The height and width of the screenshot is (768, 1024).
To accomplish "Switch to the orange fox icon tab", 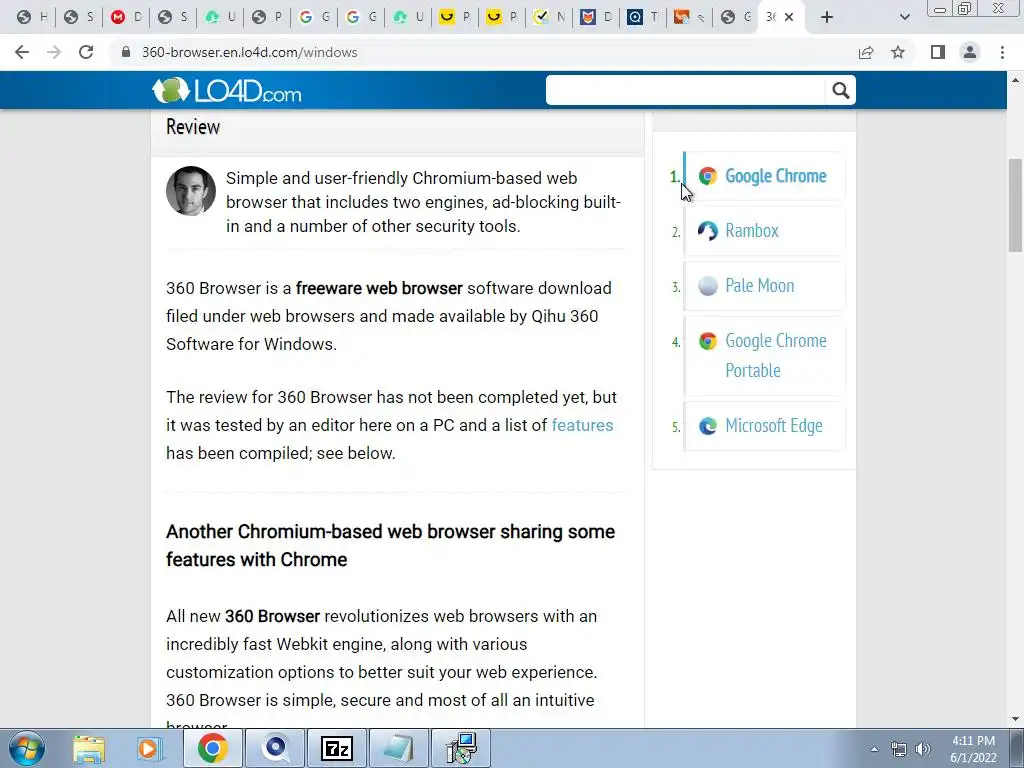I will coord(690,17).
